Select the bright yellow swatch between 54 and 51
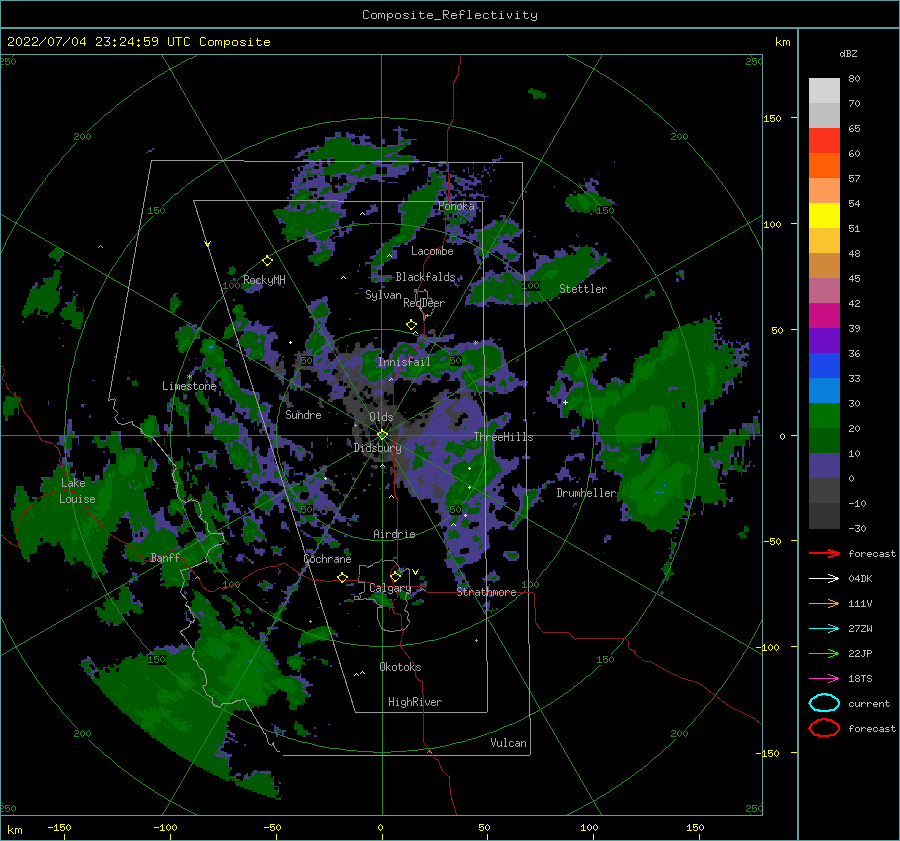Image resolution: width=900 pixels, height=841 pixels. coord(824,216)
